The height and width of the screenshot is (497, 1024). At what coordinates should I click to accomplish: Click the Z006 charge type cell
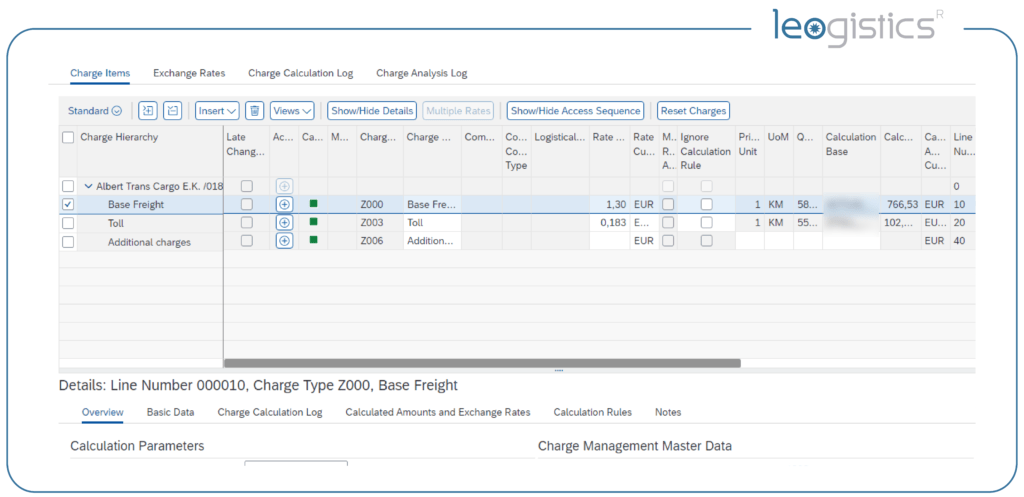pyautogui.click(x=379, y=241)
